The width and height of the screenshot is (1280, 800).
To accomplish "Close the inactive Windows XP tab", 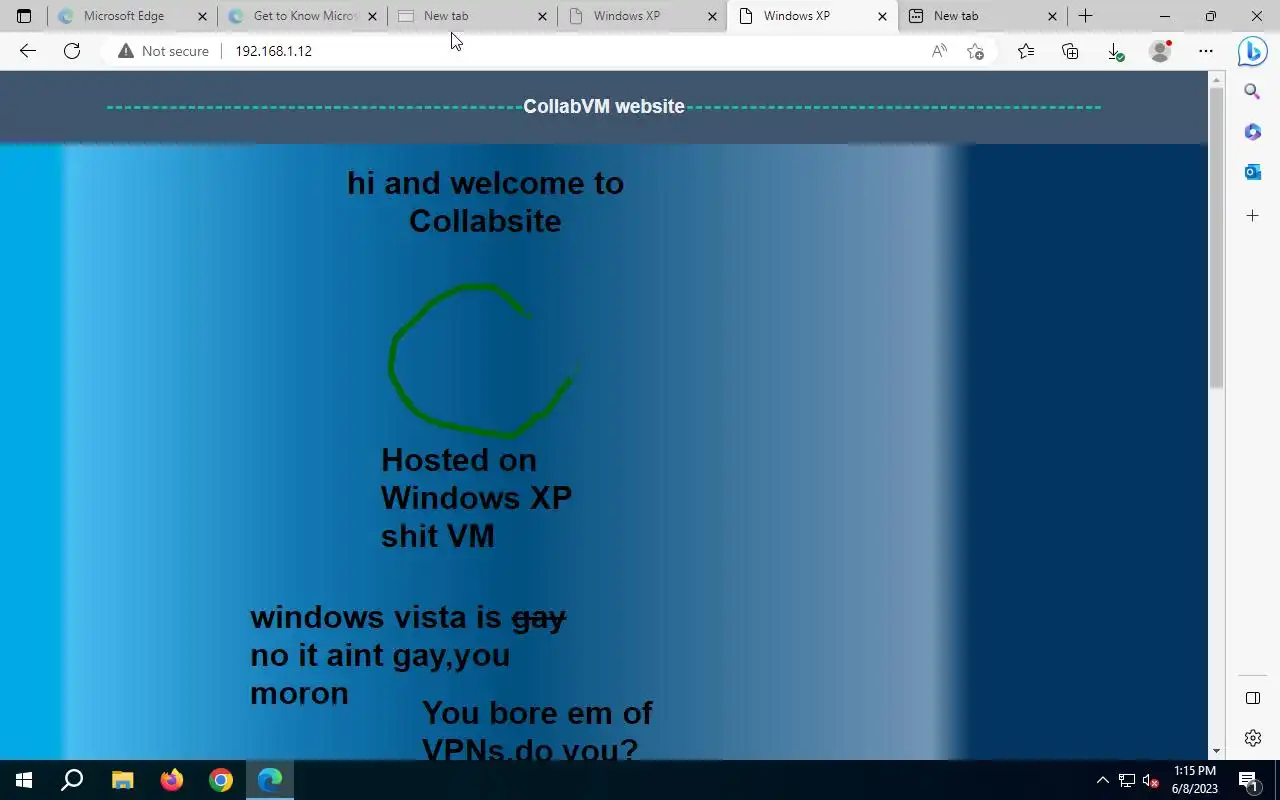I will pyautogui.click(x=712, y=16).
